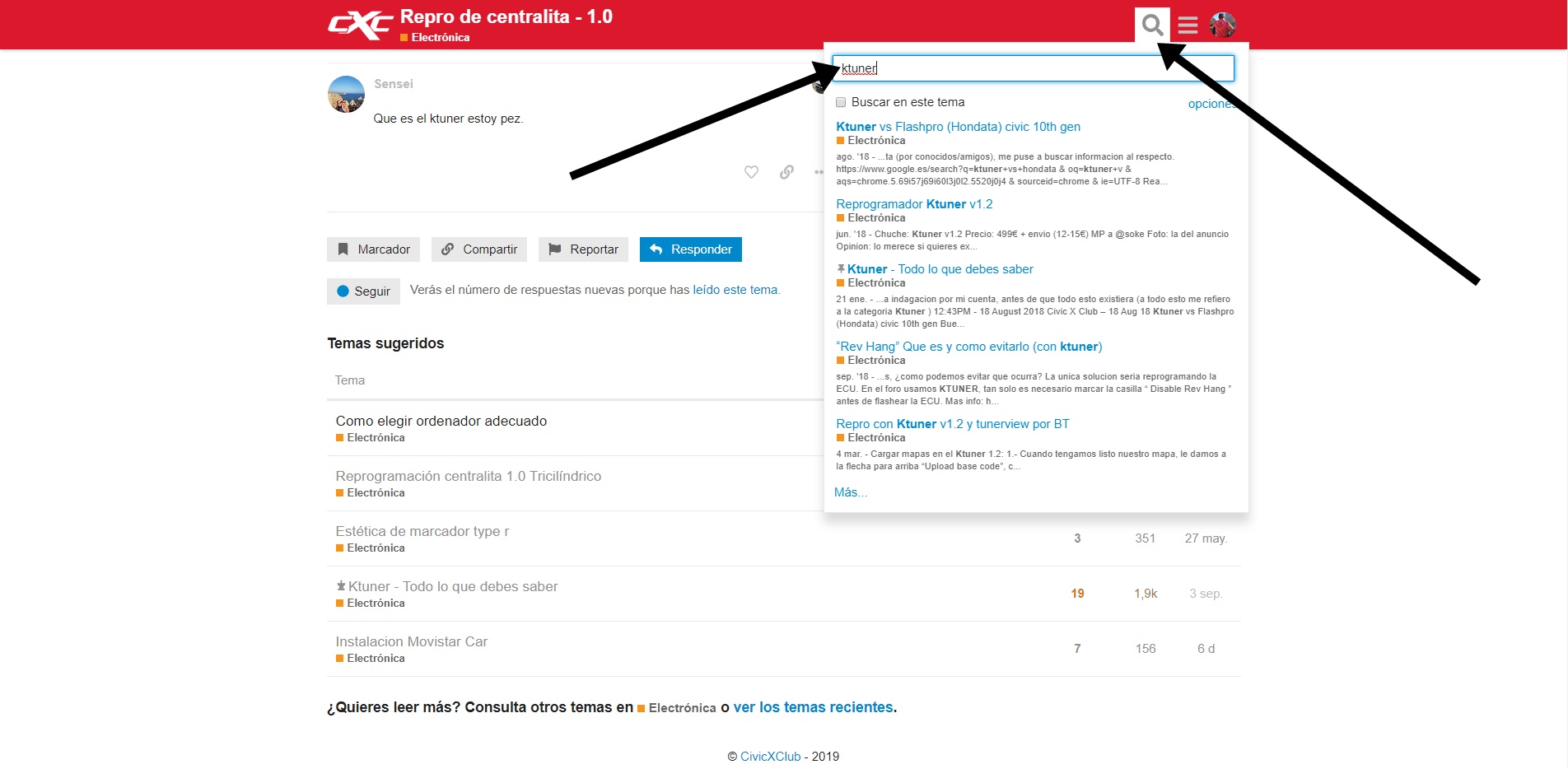Copy post link with chain icon
Viewport: 1568px width, 769px height.
coord(786,172)
